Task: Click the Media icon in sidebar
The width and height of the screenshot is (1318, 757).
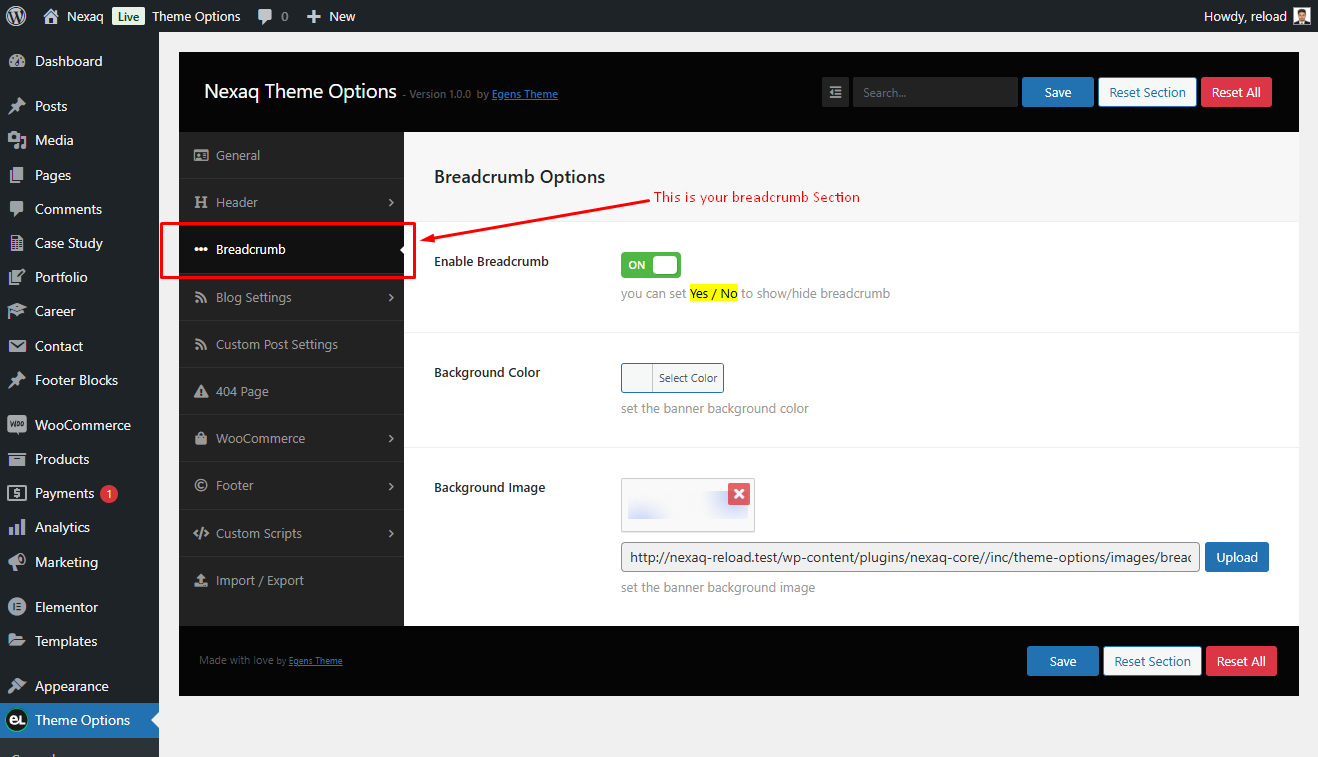Action: point(17,140)
